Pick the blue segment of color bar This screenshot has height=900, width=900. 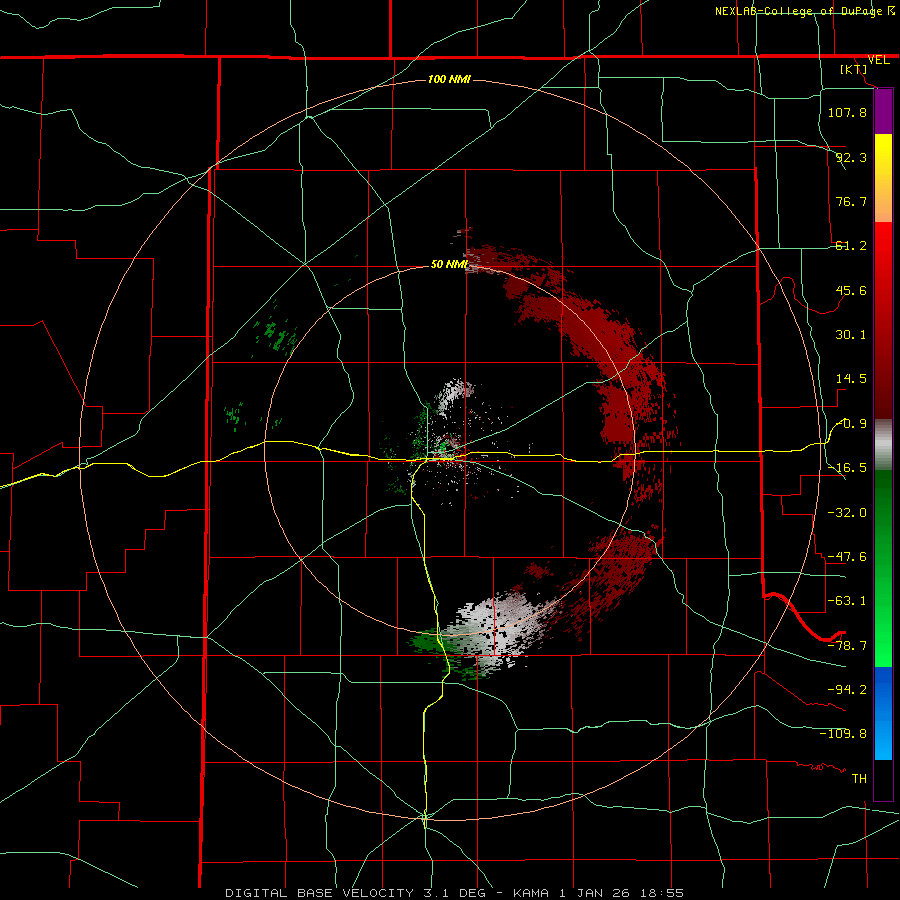coord(883,713)
